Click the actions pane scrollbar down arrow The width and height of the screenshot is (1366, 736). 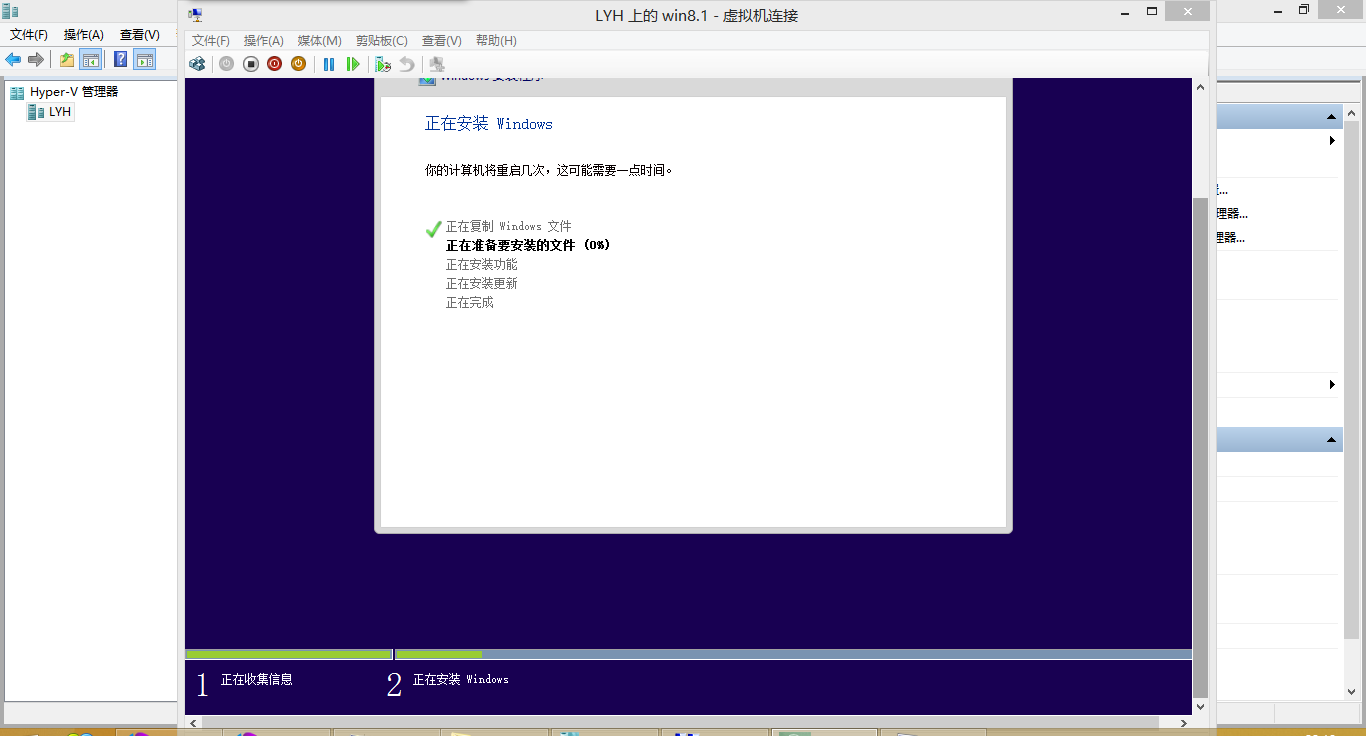pyautogui.click(x=1352, y=690)
